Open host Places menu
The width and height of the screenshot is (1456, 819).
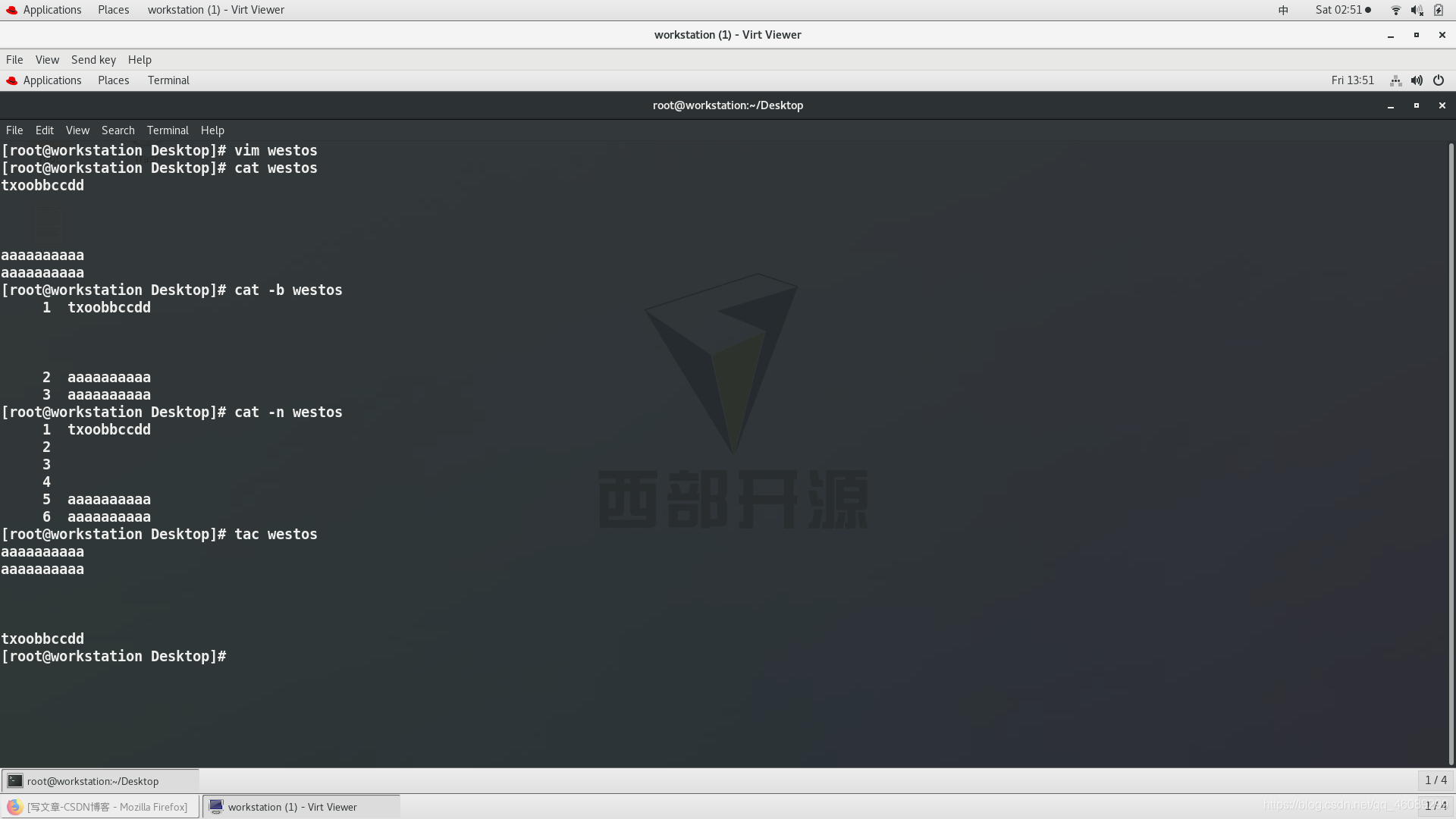(x=113, y=10)
